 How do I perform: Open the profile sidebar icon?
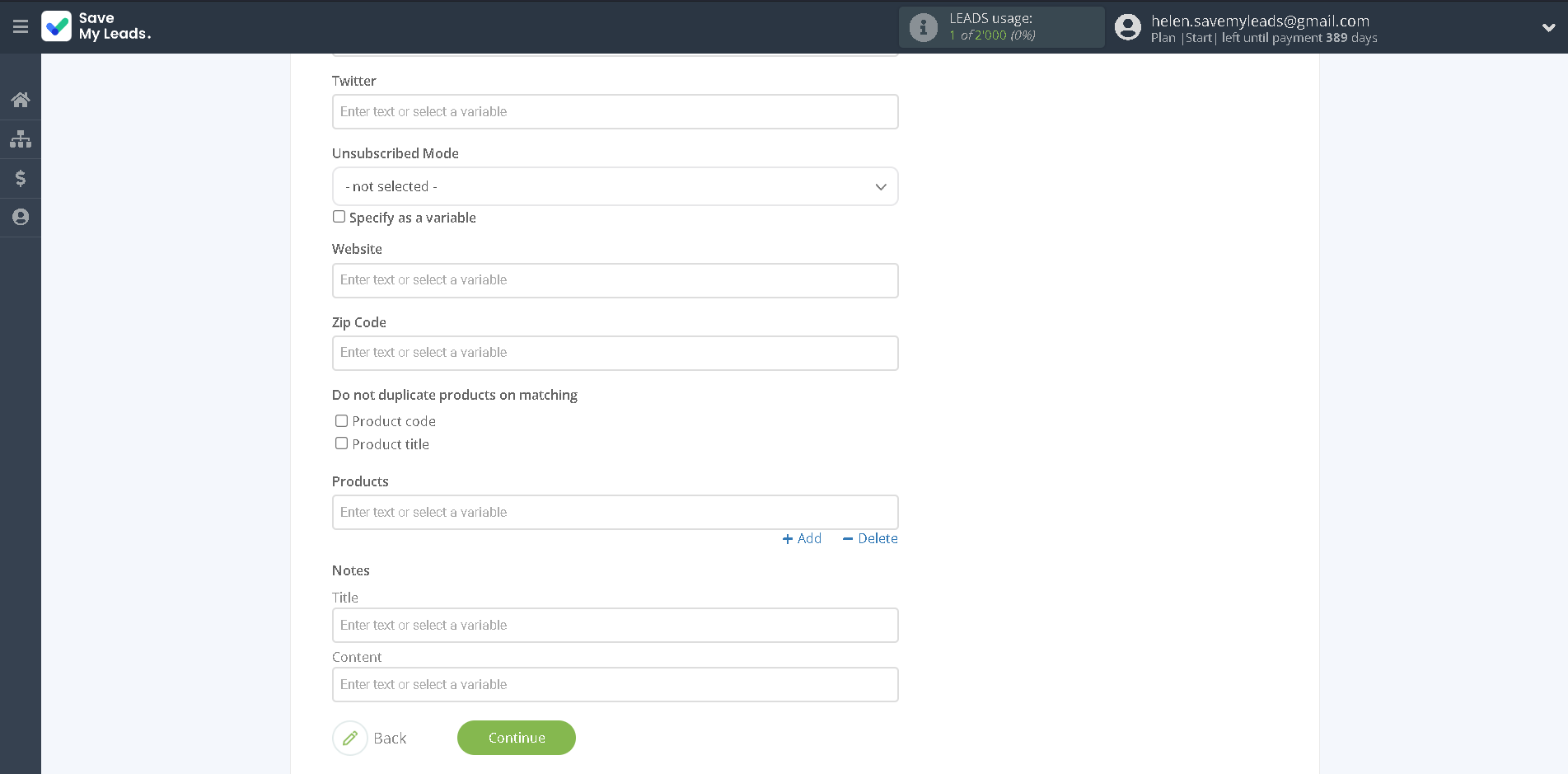coord(21,217)
